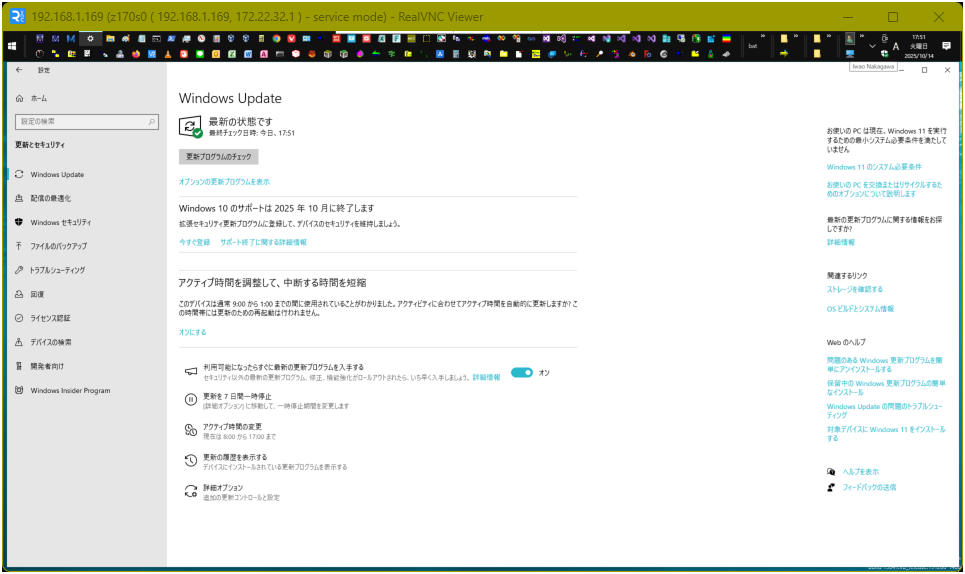
Task: Open Windows Update の問題のトラブルシューティング help link
Action: 884,411
